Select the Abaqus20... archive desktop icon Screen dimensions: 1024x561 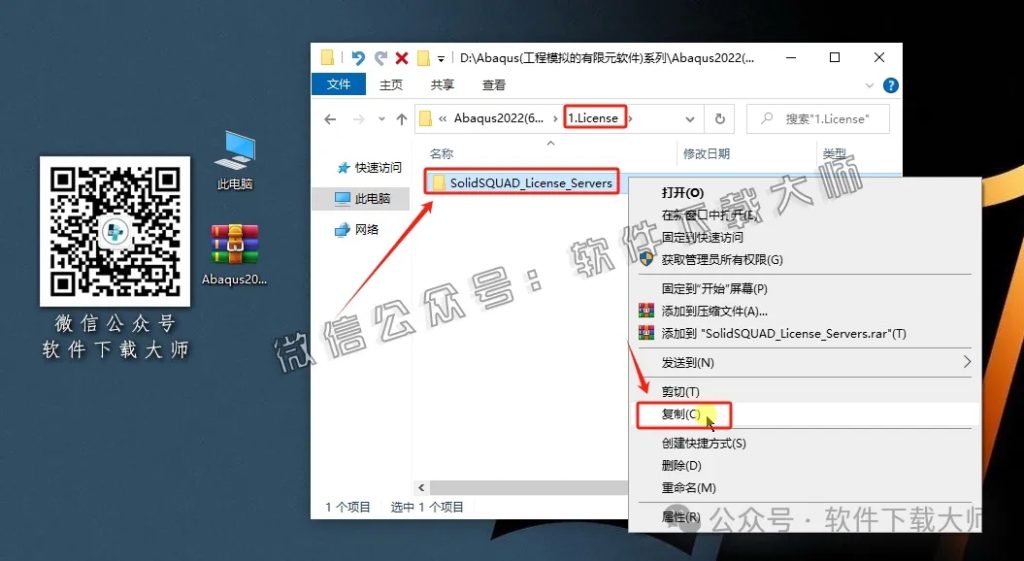click(234, 254)
